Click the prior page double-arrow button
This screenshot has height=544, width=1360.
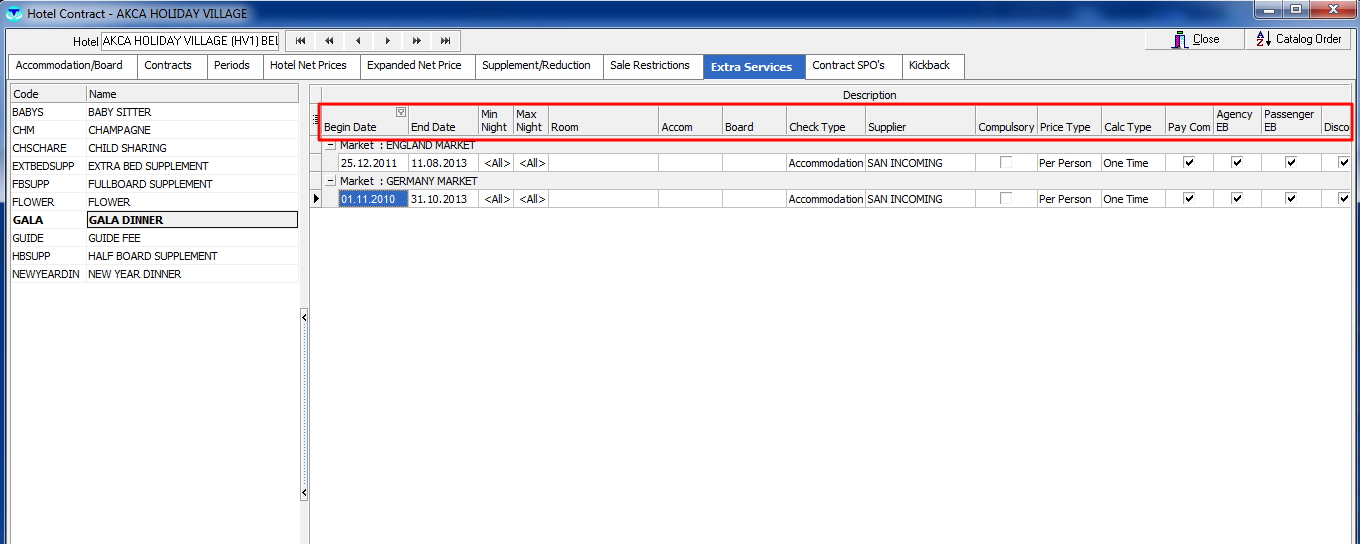(x=329, y=41)
